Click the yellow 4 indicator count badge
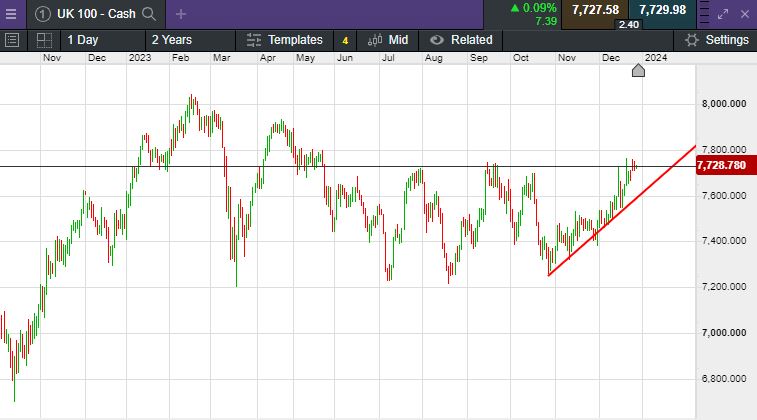Screen dimensions: 757x420 345,41
